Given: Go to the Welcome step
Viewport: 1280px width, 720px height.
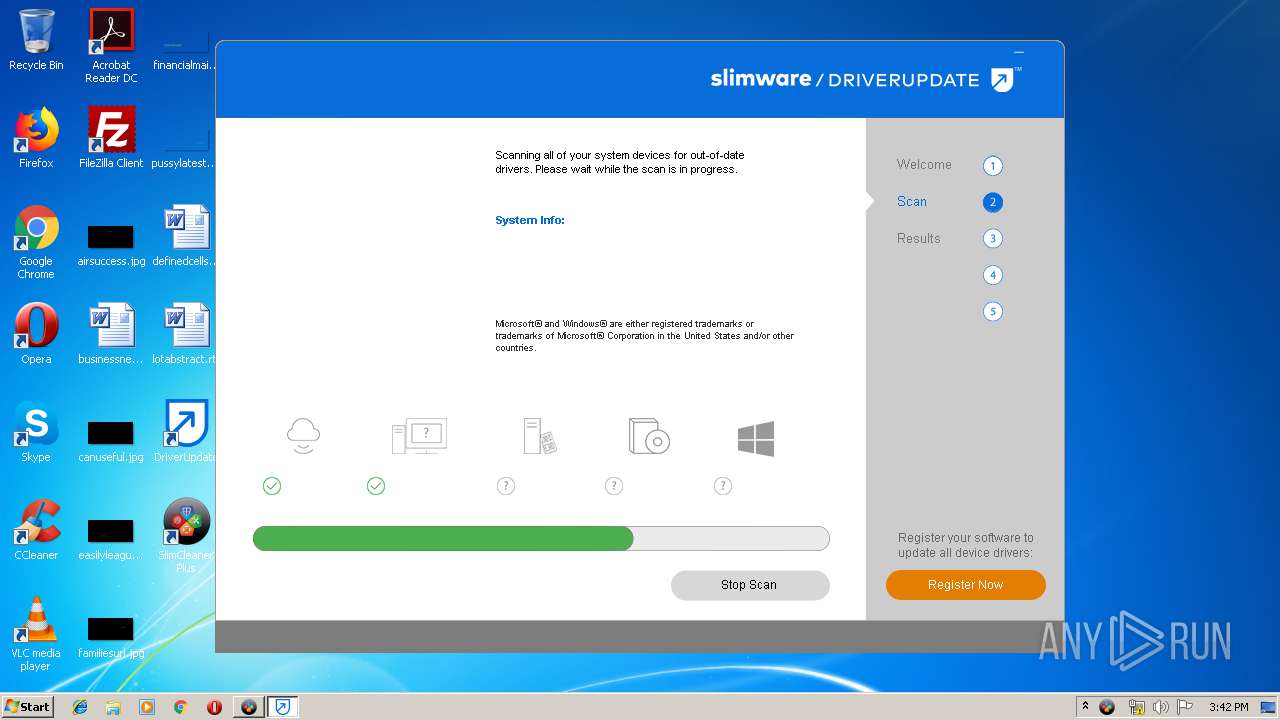Looking at the screenshot, I should tap(924, 164).
